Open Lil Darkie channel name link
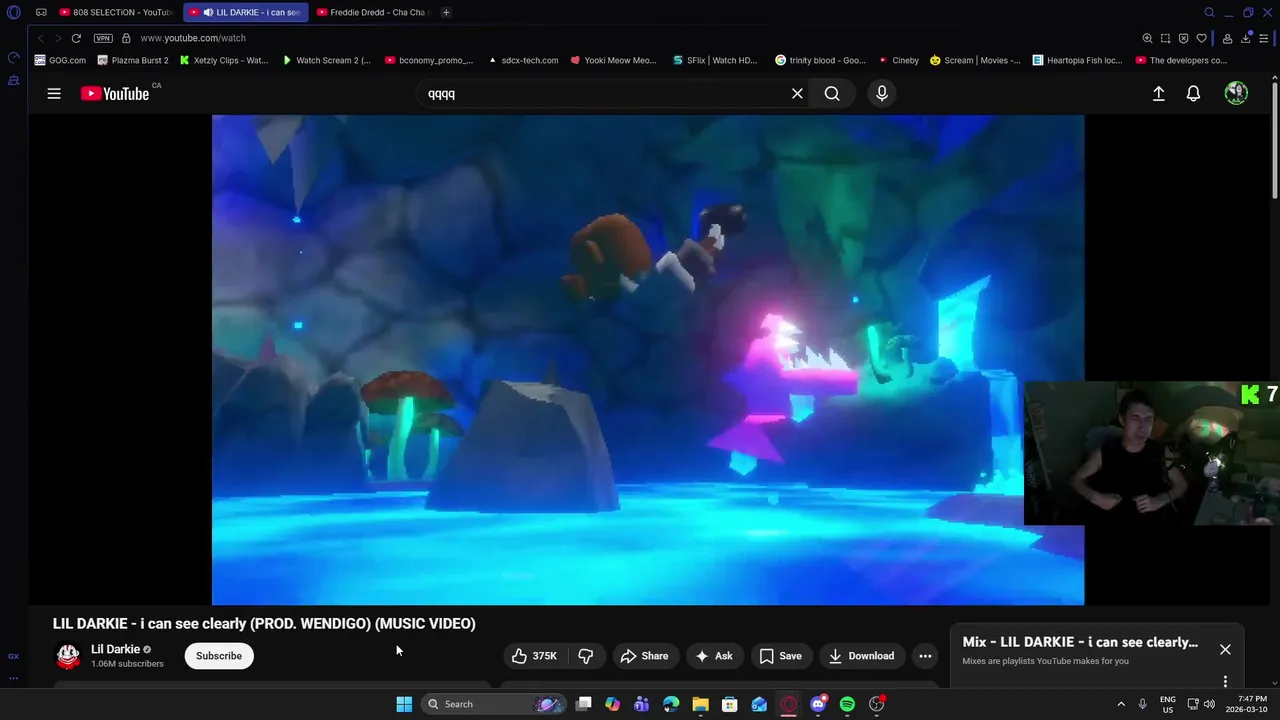1280x720 pixels. pos(115,649)
